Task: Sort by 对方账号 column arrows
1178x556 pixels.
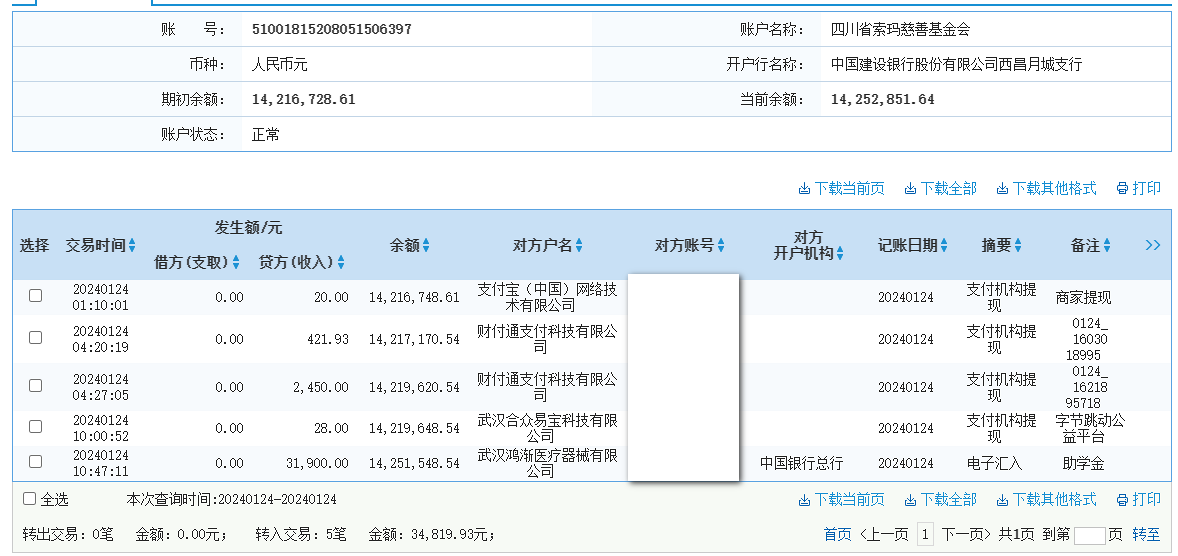Action: (x=720, y=245)
